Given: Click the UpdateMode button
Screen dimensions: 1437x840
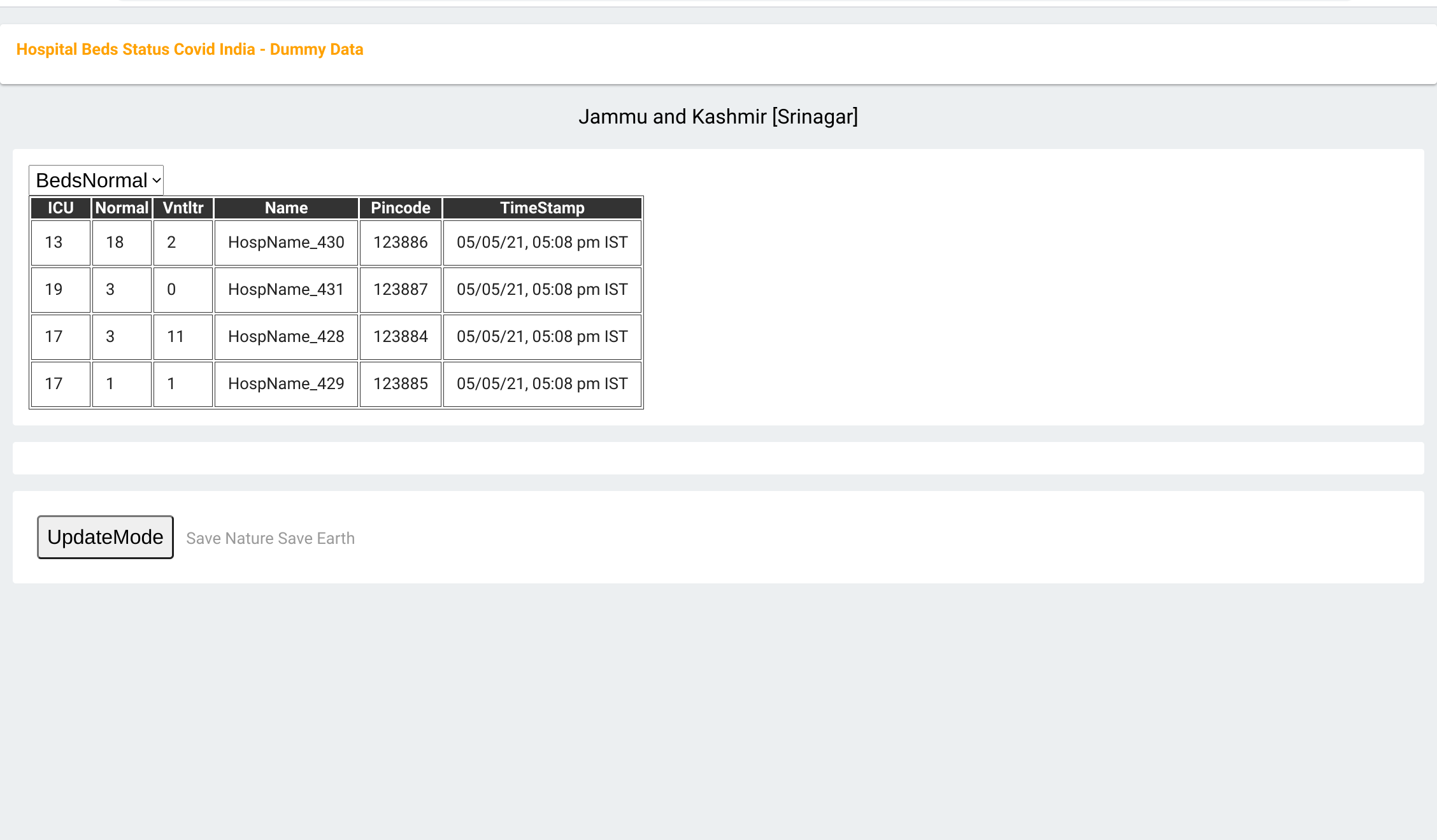Looking at the screenshot, I should [105, 537].
